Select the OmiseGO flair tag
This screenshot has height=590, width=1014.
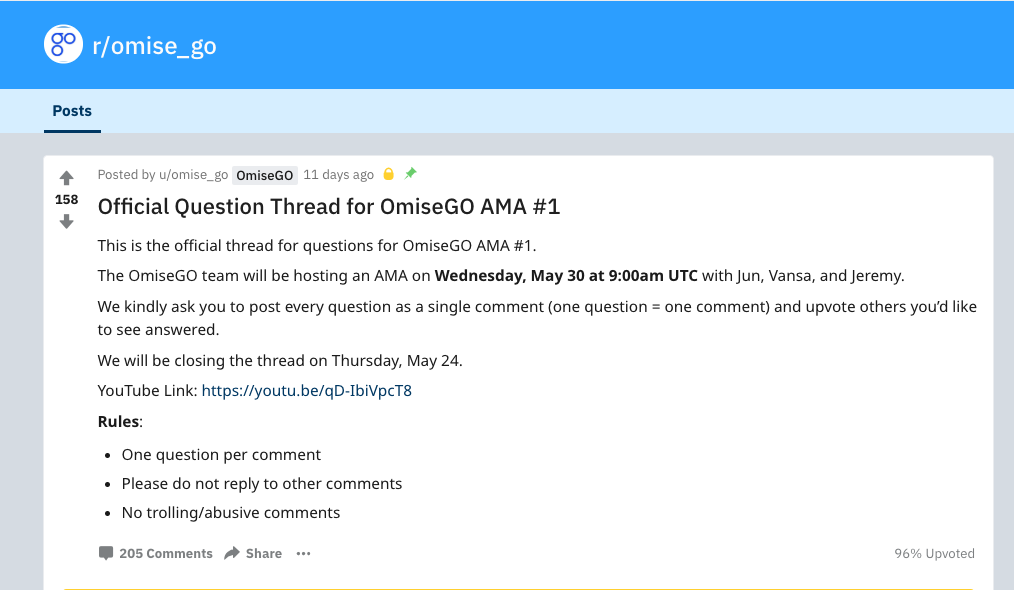(x=265, y=175)
